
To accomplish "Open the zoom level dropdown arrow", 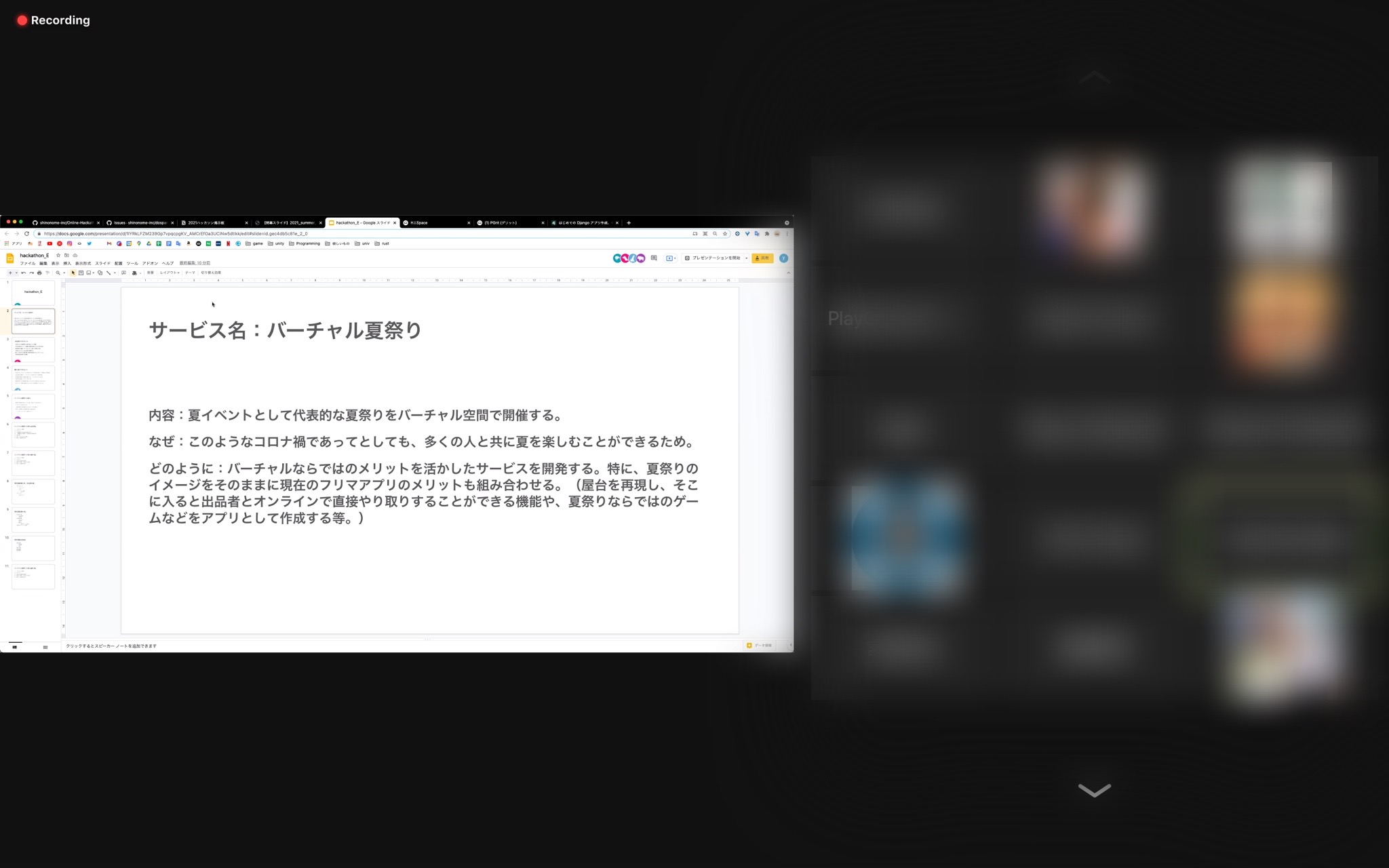I will pos(64,273).
